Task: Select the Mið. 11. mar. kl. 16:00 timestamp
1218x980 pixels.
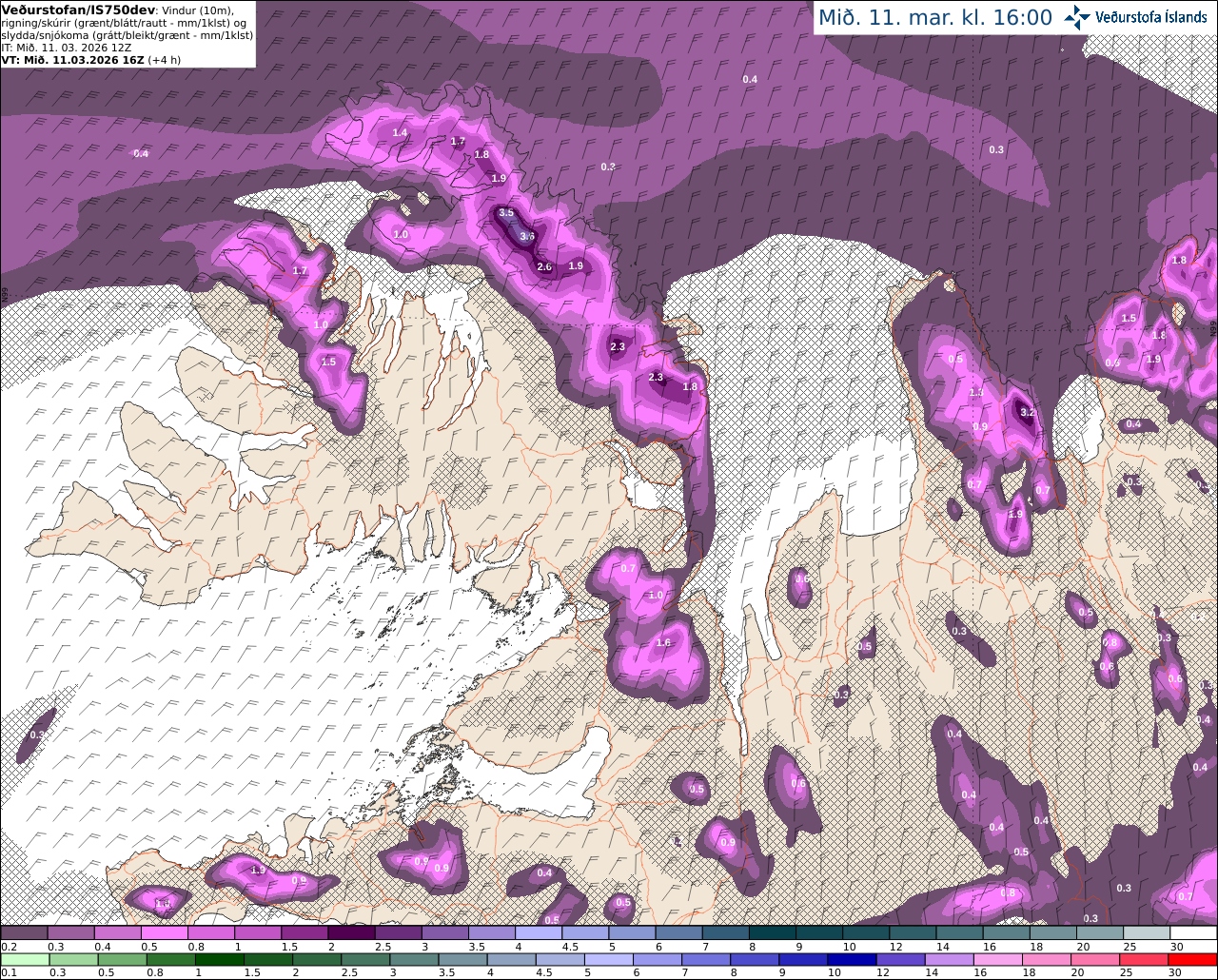Action: click(935, 17)
